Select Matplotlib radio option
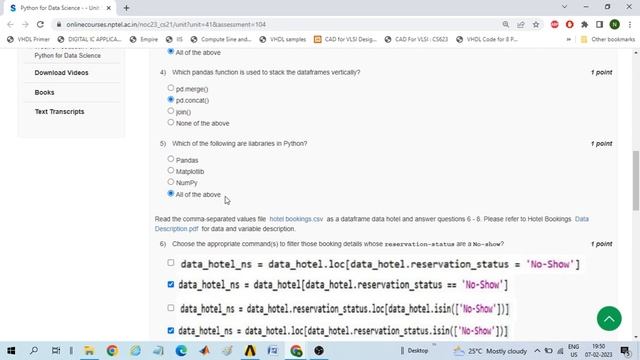The width and height of the screenshot is (640, 360). (171, 170)
